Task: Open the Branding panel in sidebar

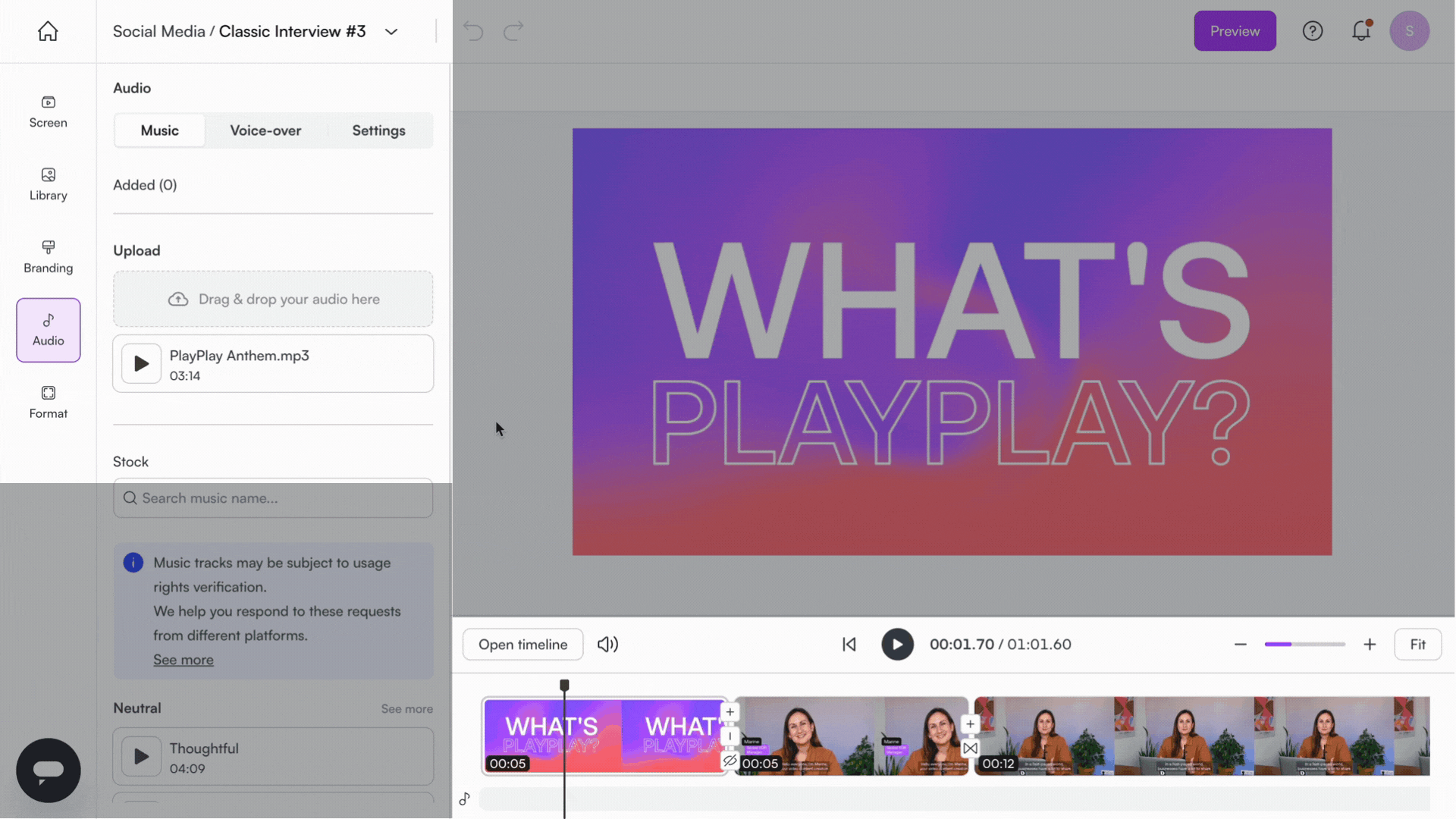Action: [x=48, y=257]
